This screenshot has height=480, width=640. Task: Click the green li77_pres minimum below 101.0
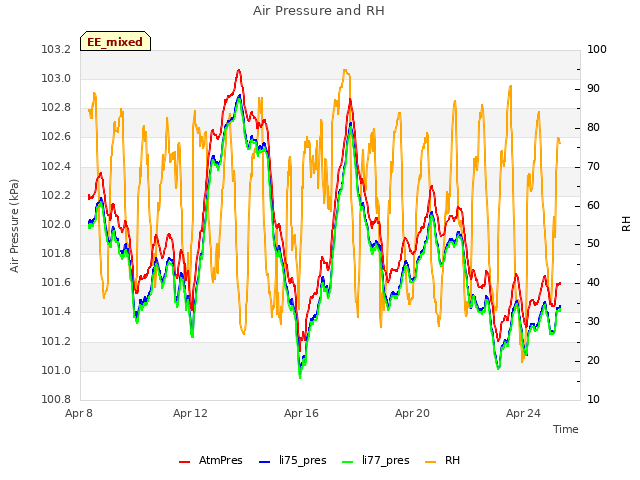[300, 377]
